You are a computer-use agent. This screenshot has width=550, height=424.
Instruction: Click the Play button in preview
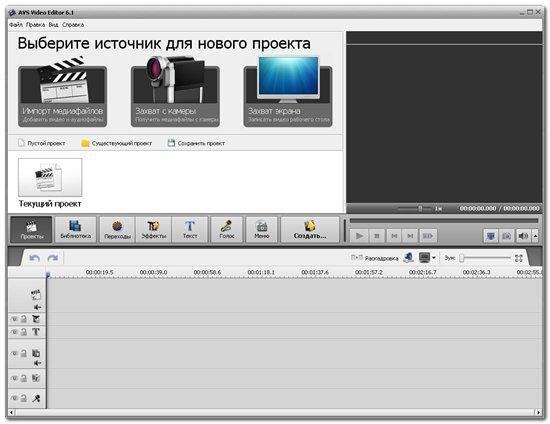pos(360,236)
